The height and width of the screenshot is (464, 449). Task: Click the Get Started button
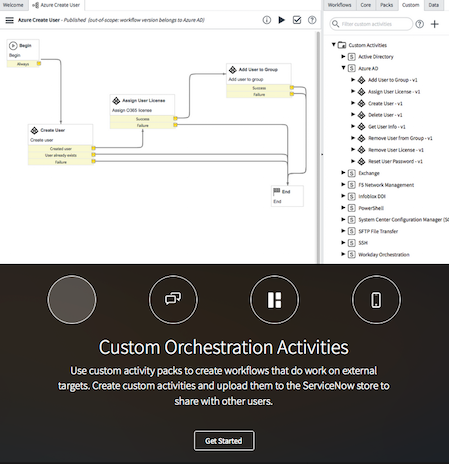(x=224, y=441)
